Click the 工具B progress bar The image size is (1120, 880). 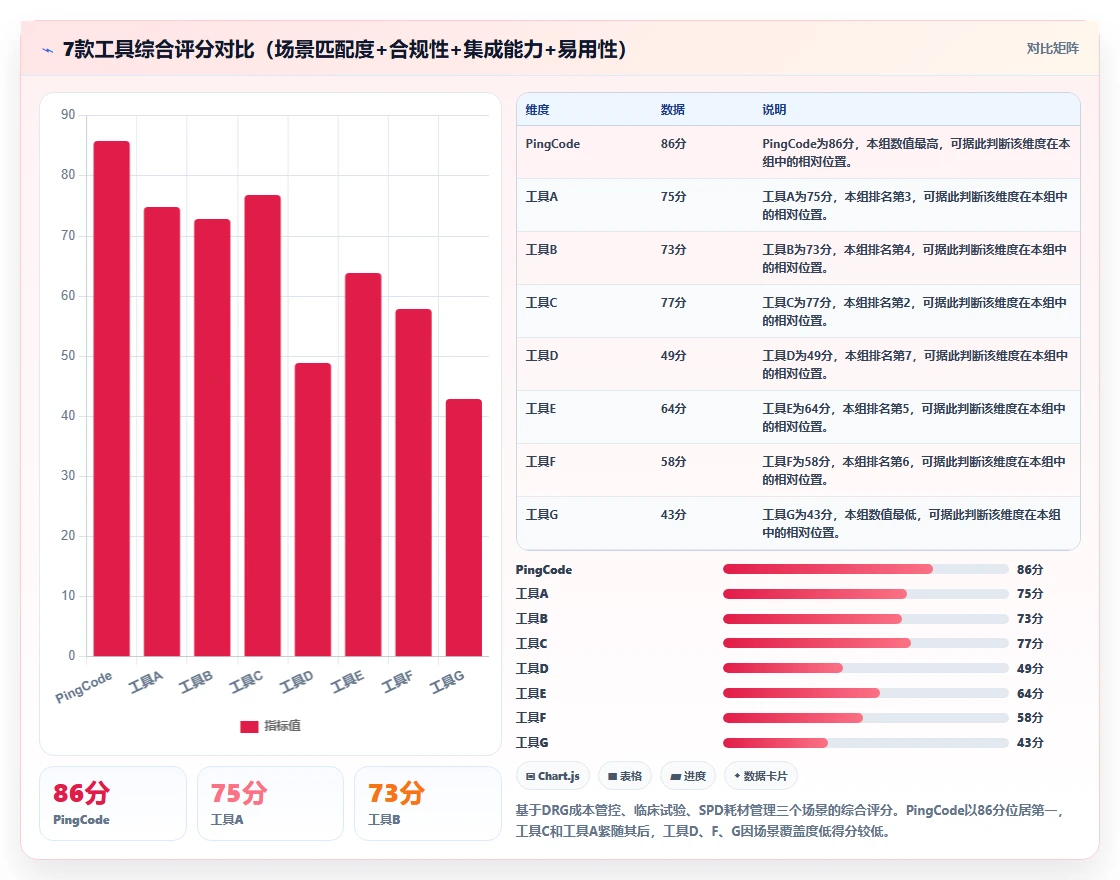[866, 619]
